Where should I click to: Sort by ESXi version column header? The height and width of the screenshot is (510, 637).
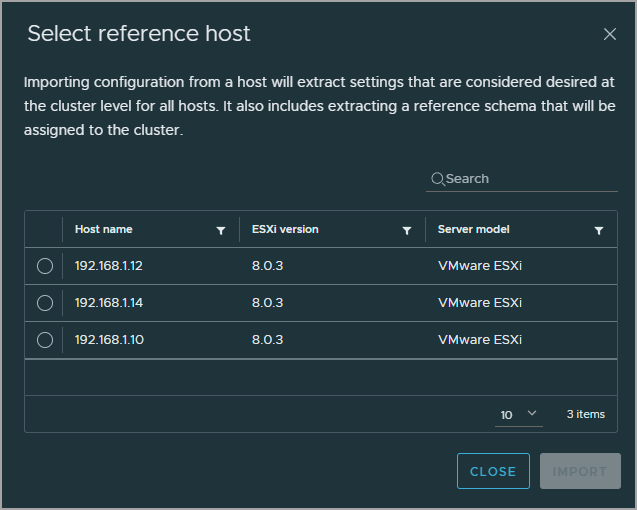click(x=285, y=229)
